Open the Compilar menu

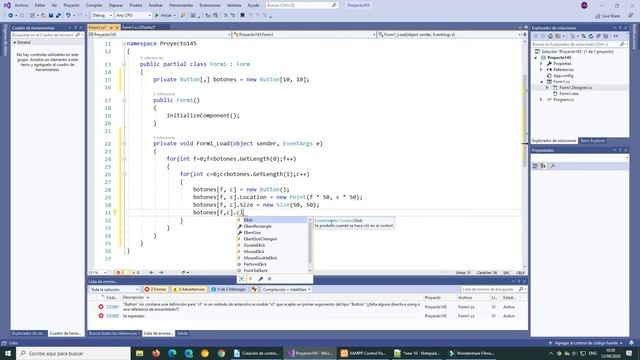click(x=94, y=5)
